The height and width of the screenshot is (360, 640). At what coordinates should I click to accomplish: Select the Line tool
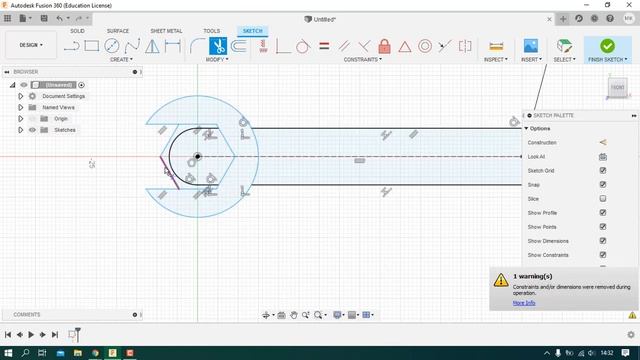click(71, 46)
